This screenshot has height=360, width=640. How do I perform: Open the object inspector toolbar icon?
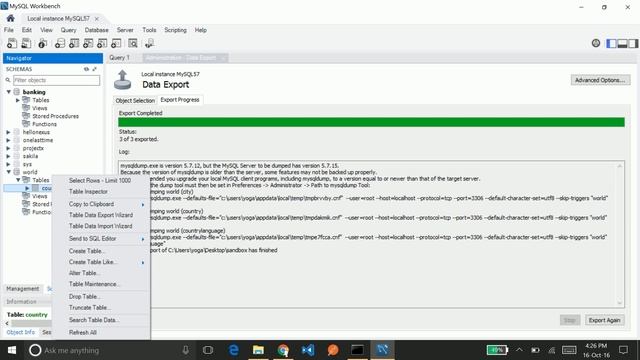(42, 43)
